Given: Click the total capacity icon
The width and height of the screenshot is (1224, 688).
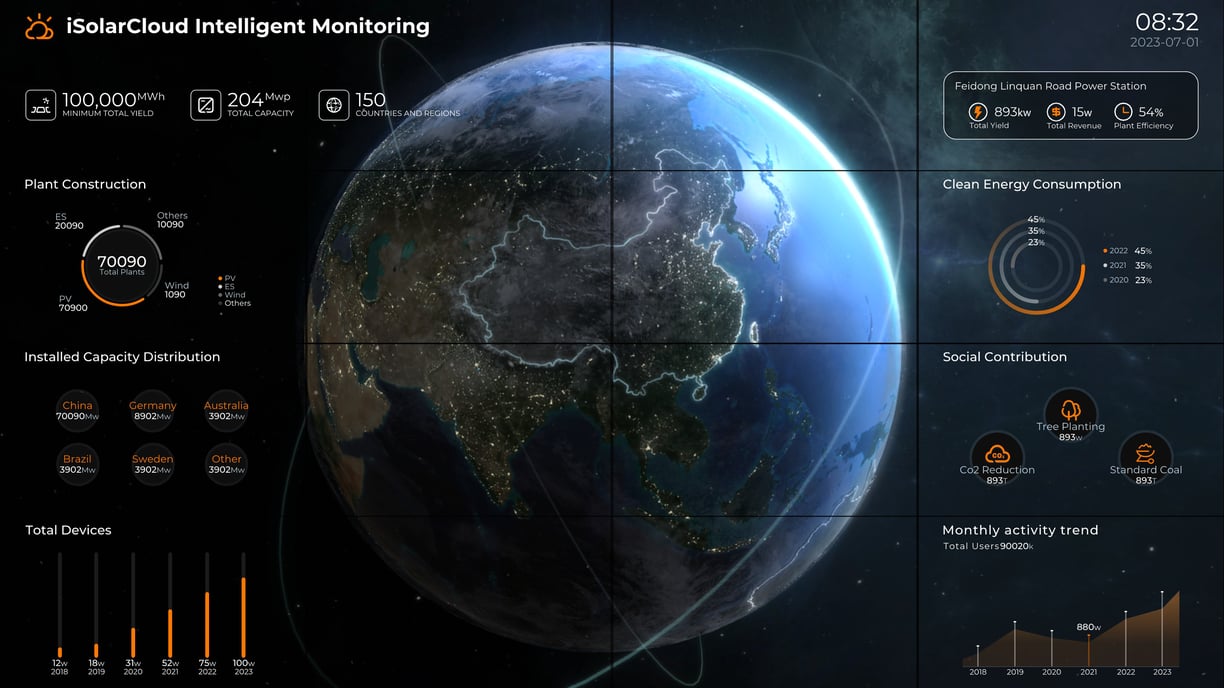Looking at the screenshot, I should (206, 105).
